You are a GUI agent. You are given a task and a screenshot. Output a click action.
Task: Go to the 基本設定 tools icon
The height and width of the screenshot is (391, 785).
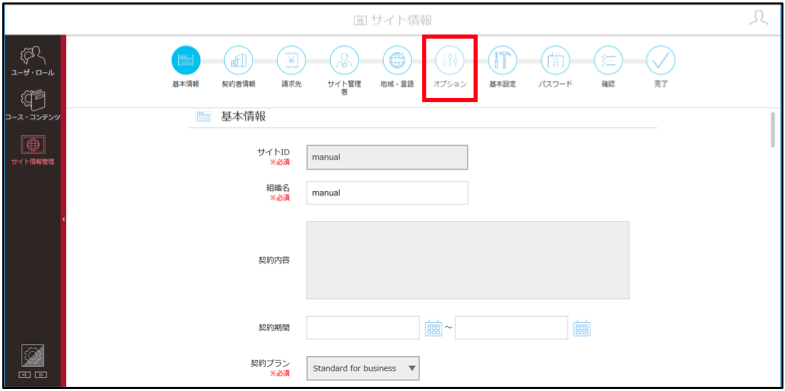503,60
